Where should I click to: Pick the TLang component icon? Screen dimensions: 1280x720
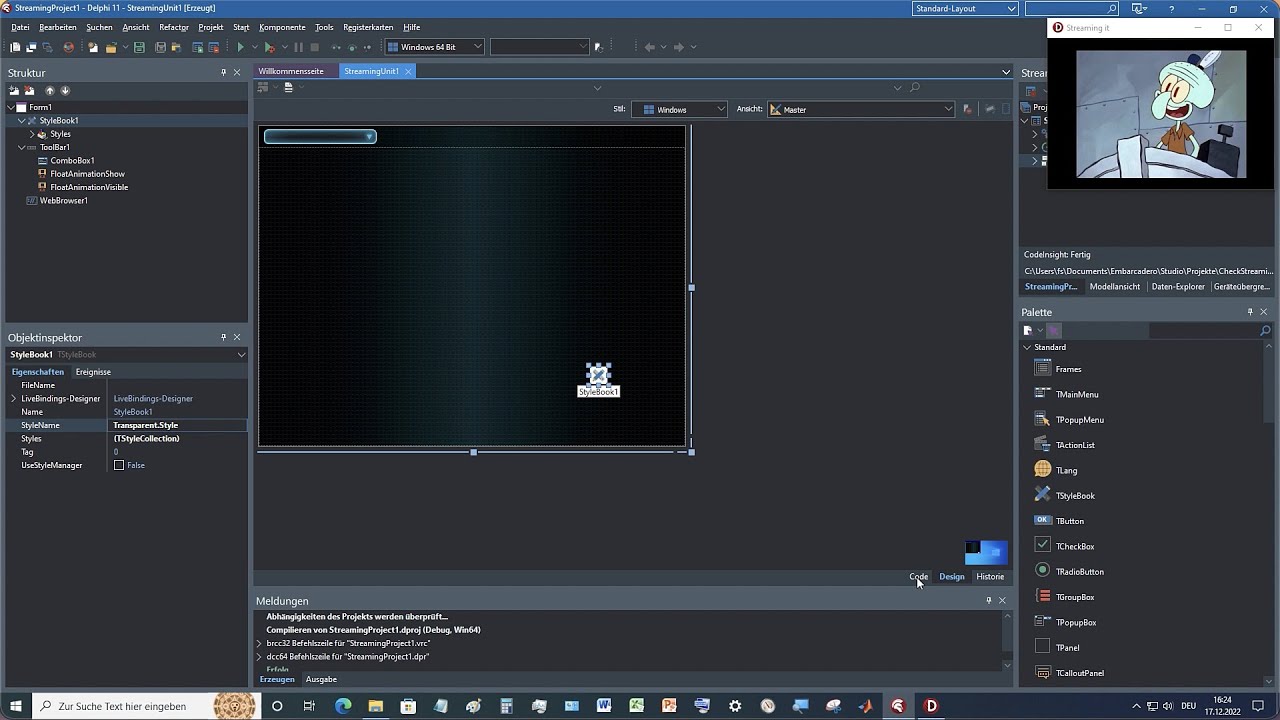point(1042,470)
